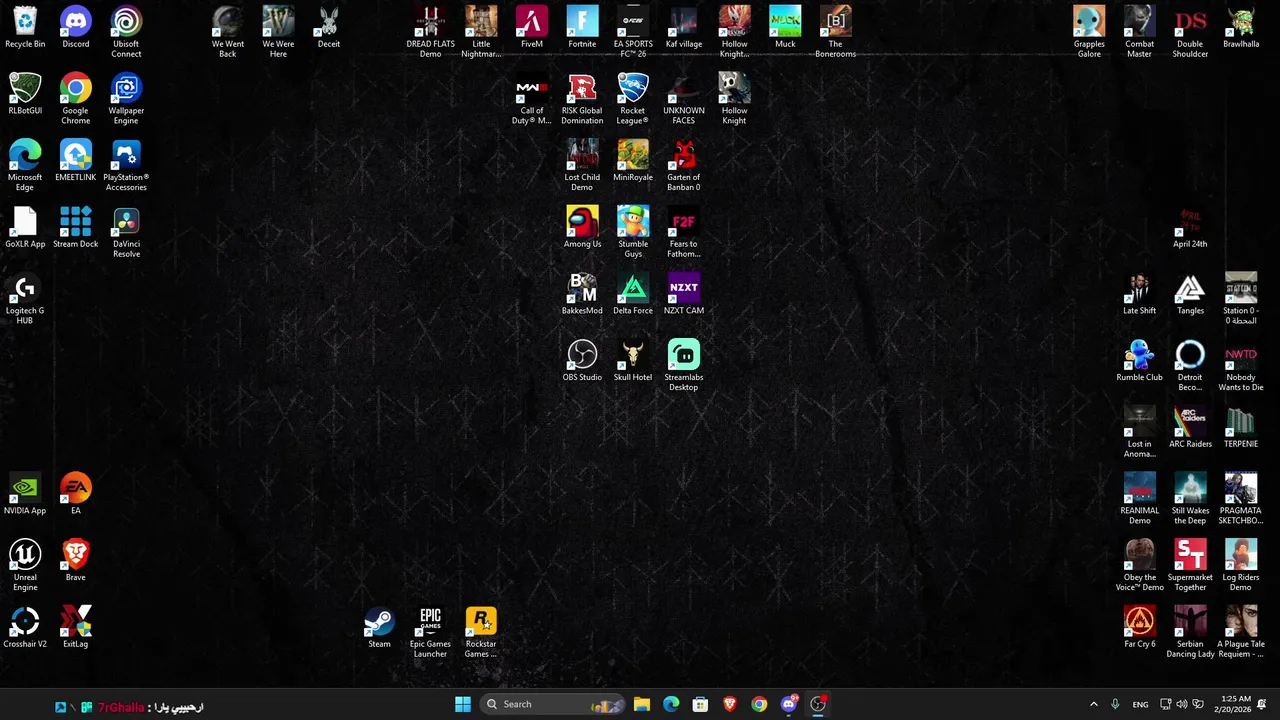The image size is (1280, 720).
Task: Select the Deceit game icon
Action: (329, 28)
